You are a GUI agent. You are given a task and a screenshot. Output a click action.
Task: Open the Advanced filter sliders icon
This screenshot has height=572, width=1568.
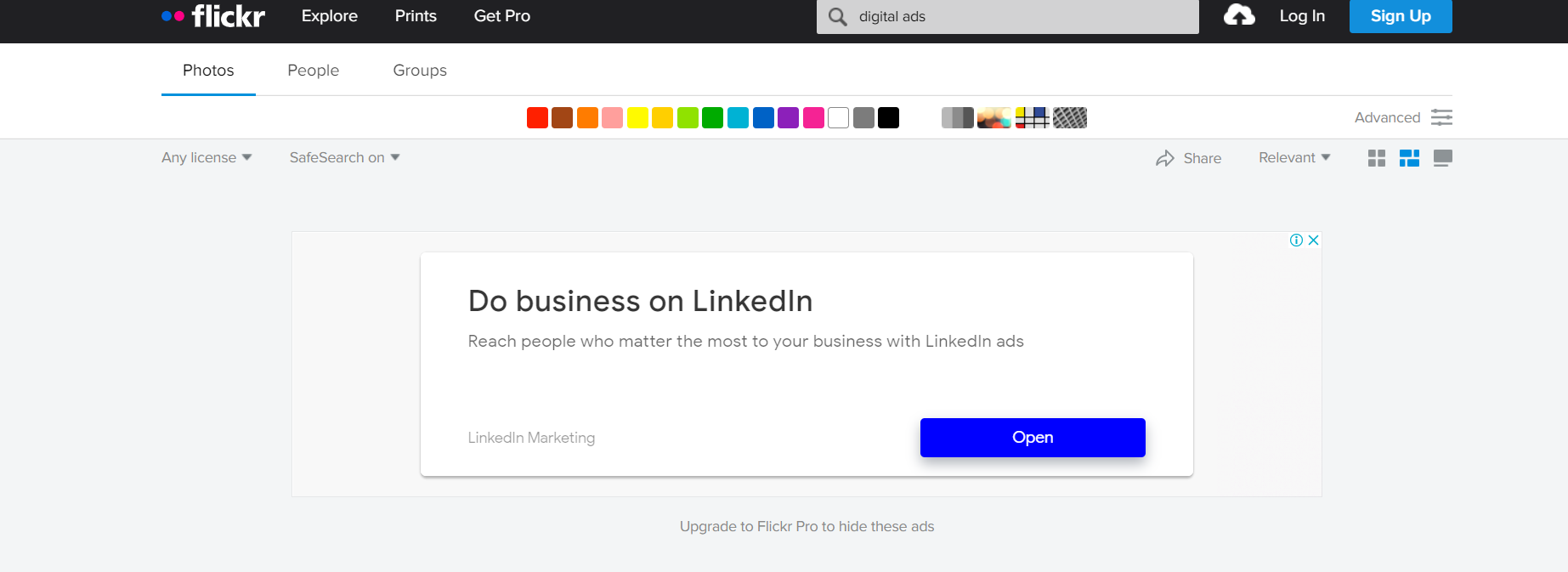pos(1441,117)
